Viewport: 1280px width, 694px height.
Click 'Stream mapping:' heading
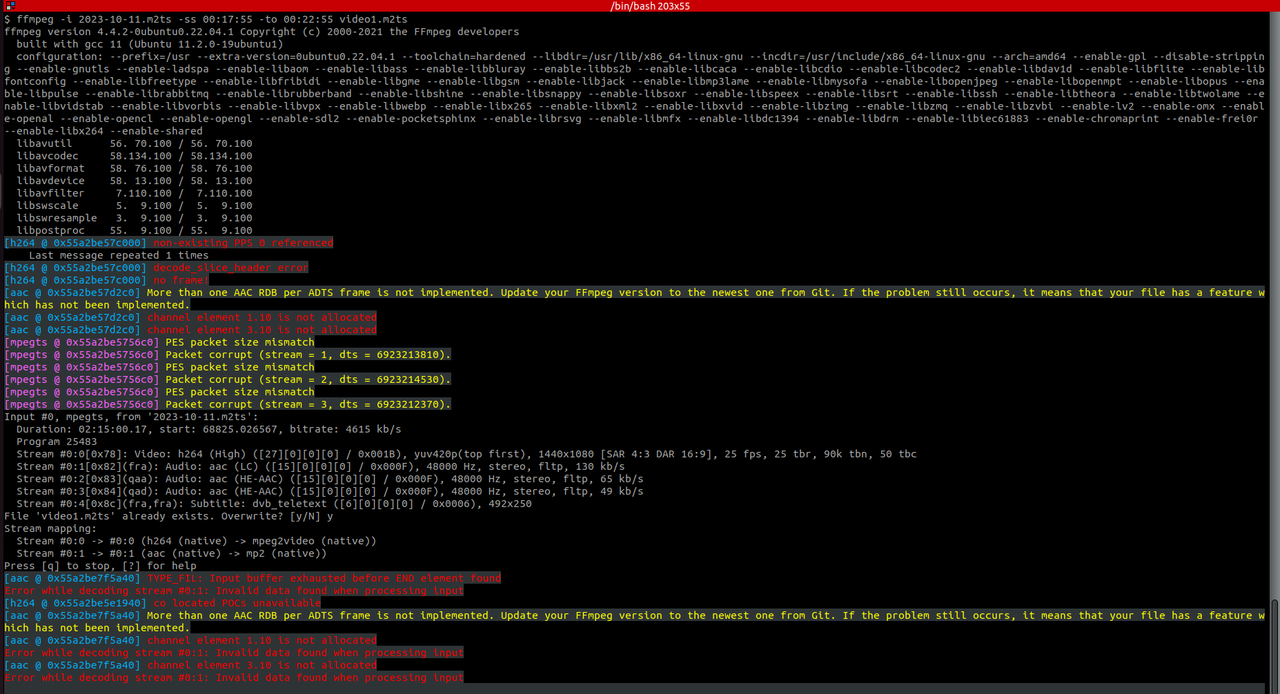pos(51,528)
